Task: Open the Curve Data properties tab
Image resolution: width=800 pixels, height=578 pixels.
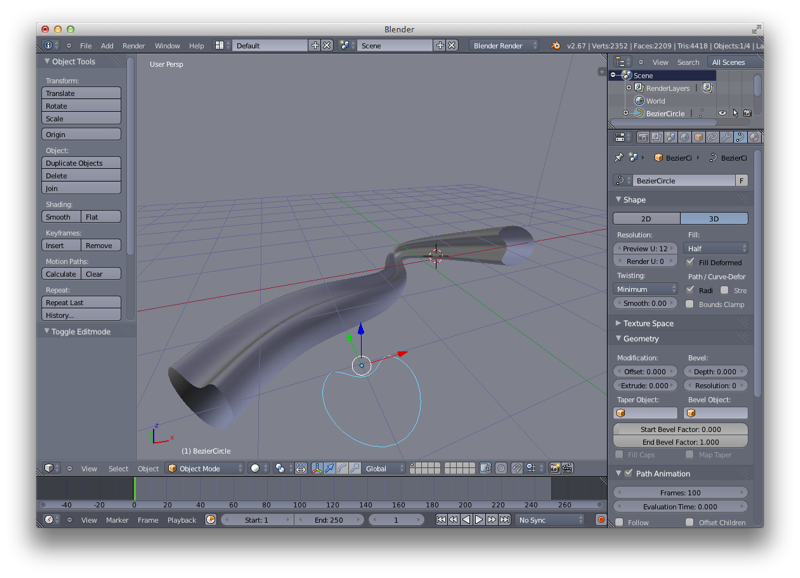Action: (740, 137)
